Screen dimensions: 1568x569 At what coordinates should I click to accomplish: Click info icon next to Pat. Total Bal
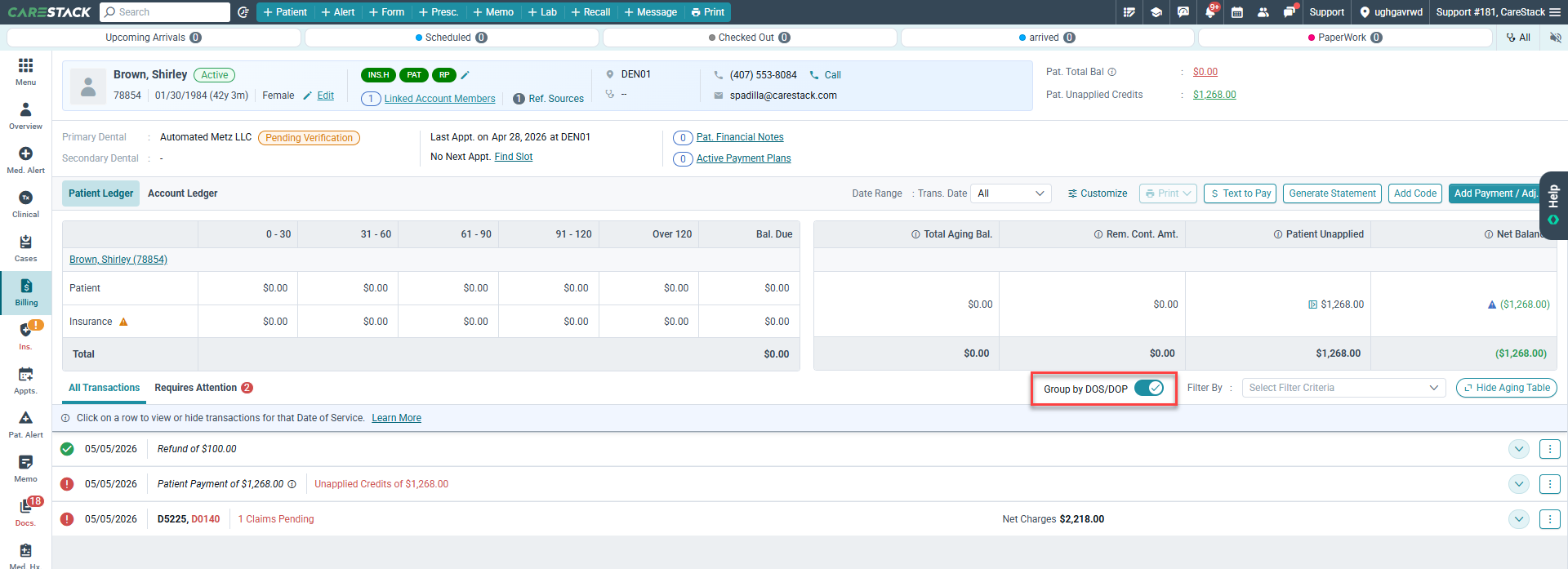click(x=1111, y=72)
